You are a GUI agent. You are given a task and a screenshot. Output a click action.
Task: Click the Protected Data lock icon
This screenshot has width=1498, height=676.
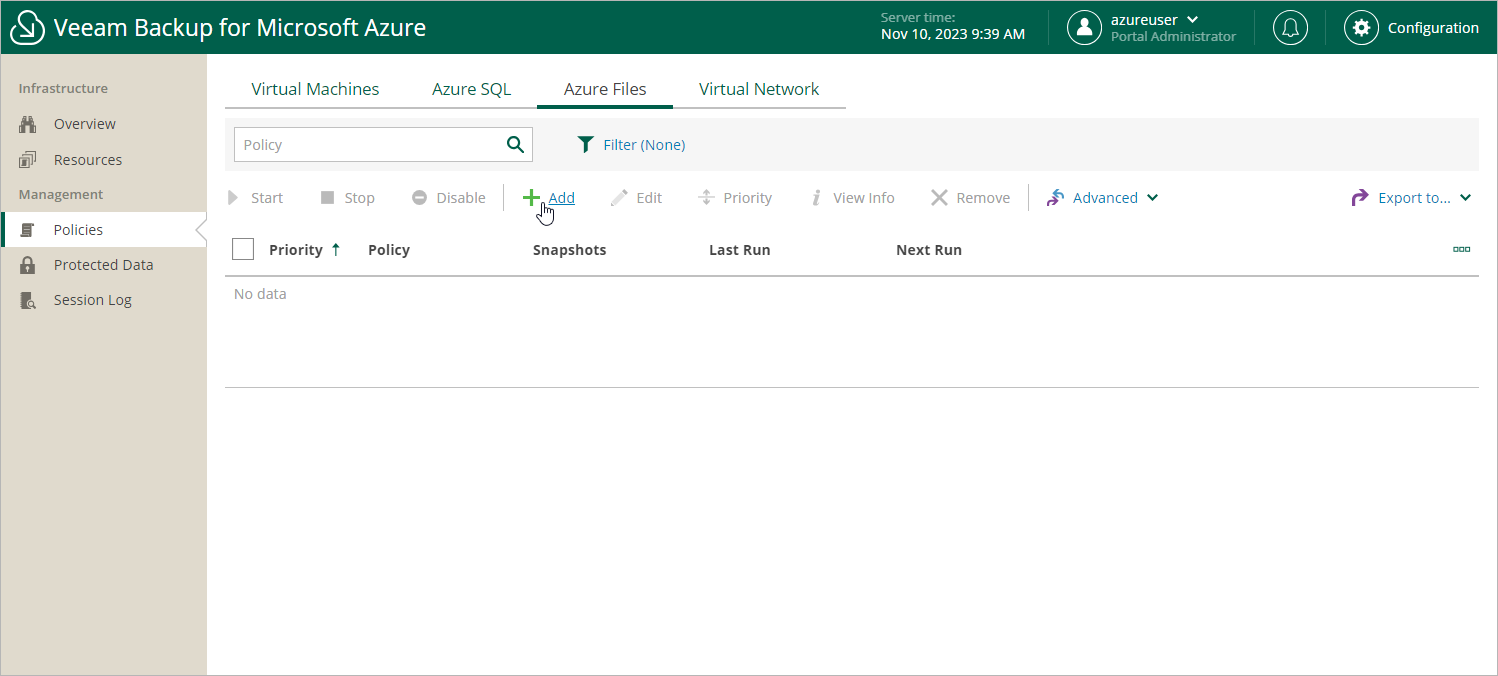28,265
